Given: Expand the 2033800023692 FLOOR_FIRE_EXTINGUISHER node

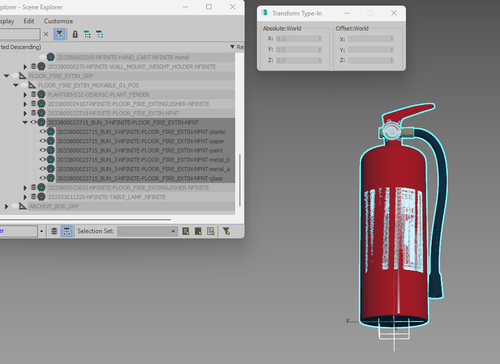Looking at the screenshot, I should tap(25, 188).
